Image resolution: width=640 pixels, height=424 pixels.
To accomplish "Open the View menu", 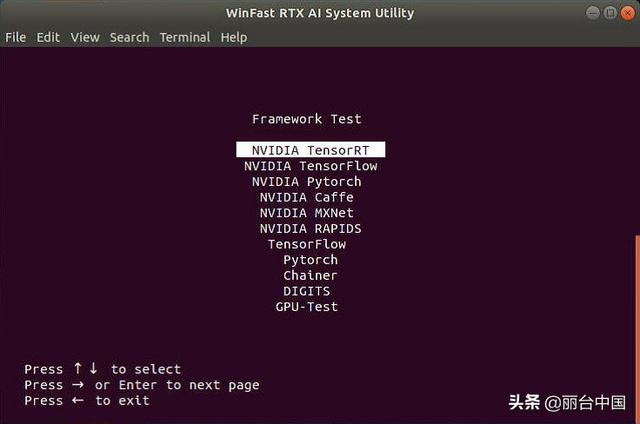I will pyautogui.click(x=85, y=38).
